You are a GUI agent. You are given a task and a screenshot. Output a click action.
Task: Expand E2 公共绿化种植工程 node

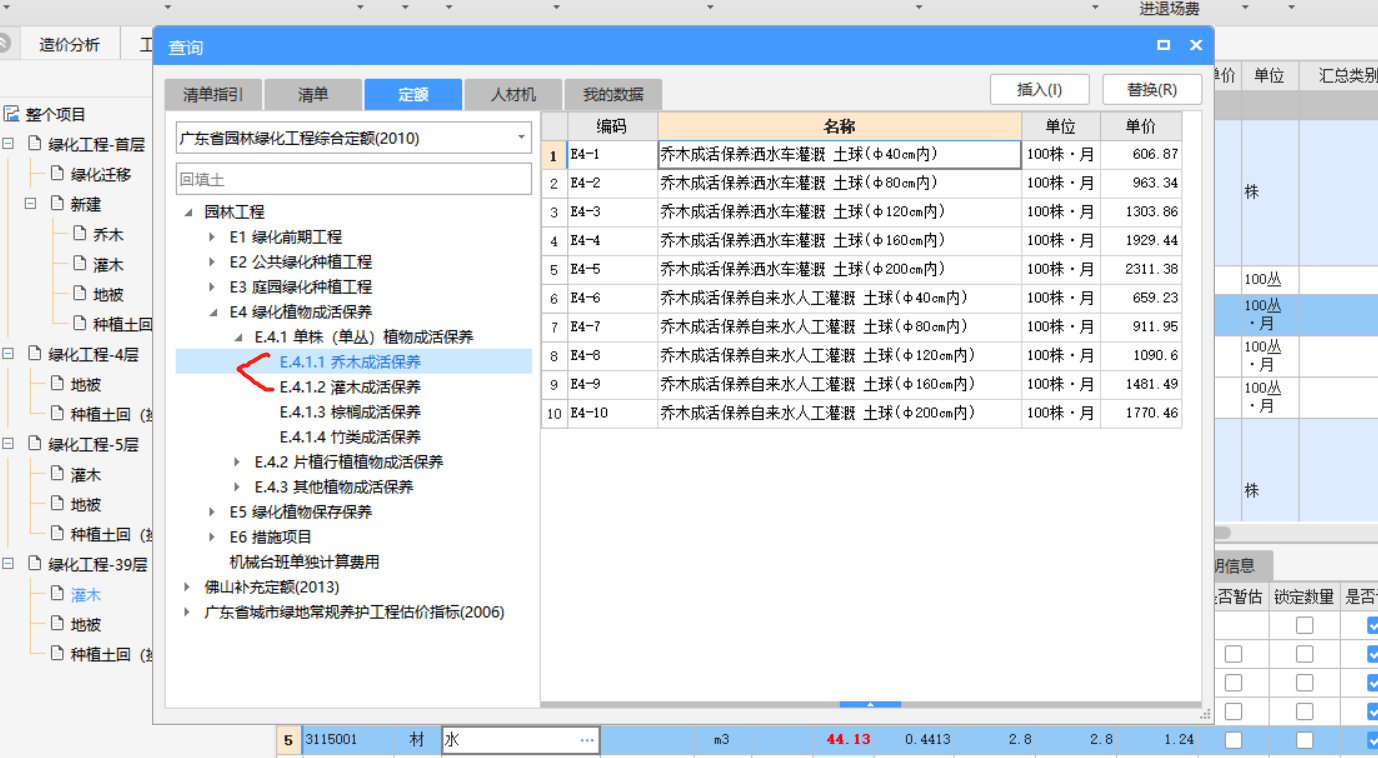click(x=212, y=262)
